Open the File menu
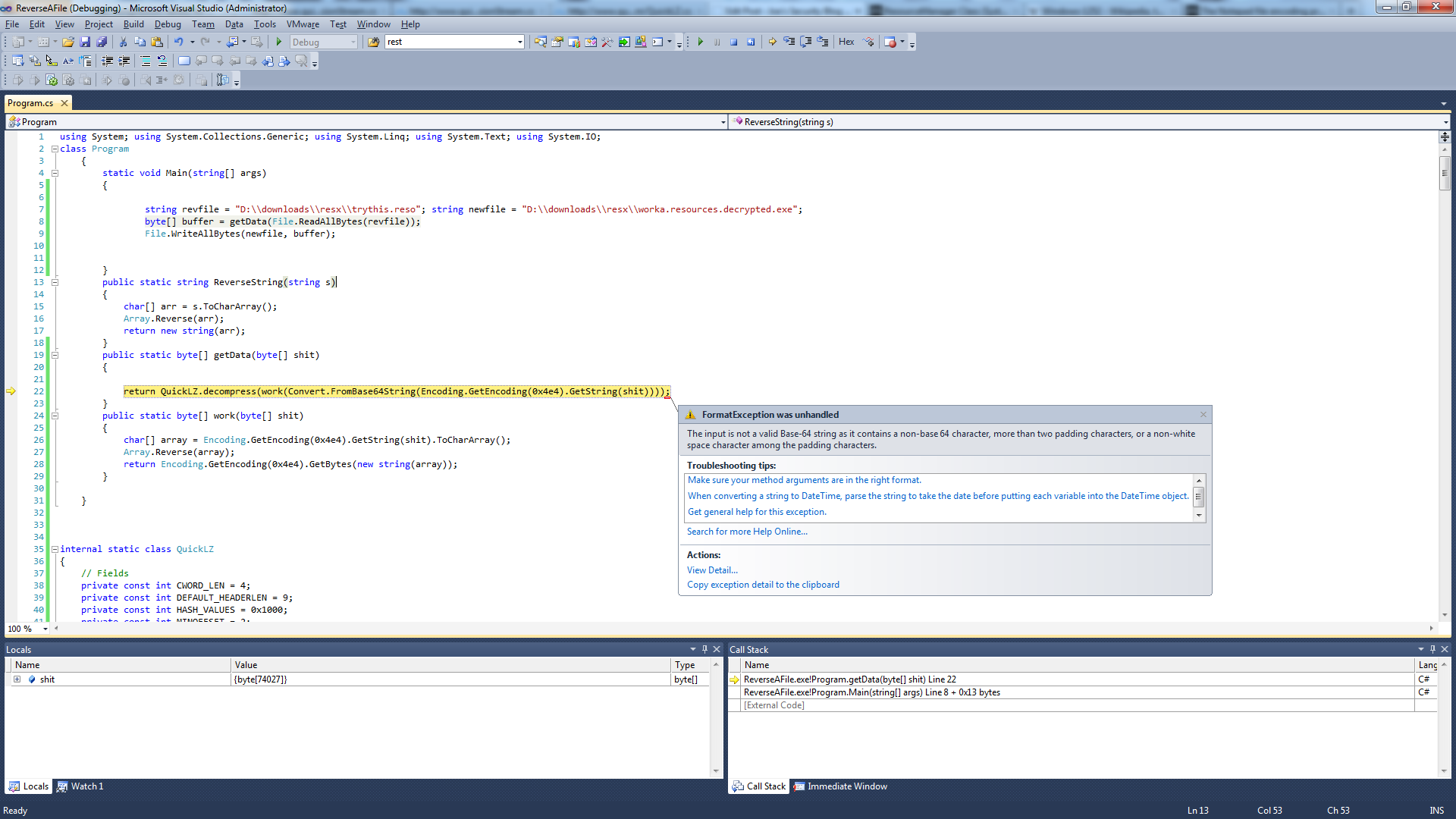Viewport: 1456px width, 819px height. pyautogui.click(x=12, y=24)
